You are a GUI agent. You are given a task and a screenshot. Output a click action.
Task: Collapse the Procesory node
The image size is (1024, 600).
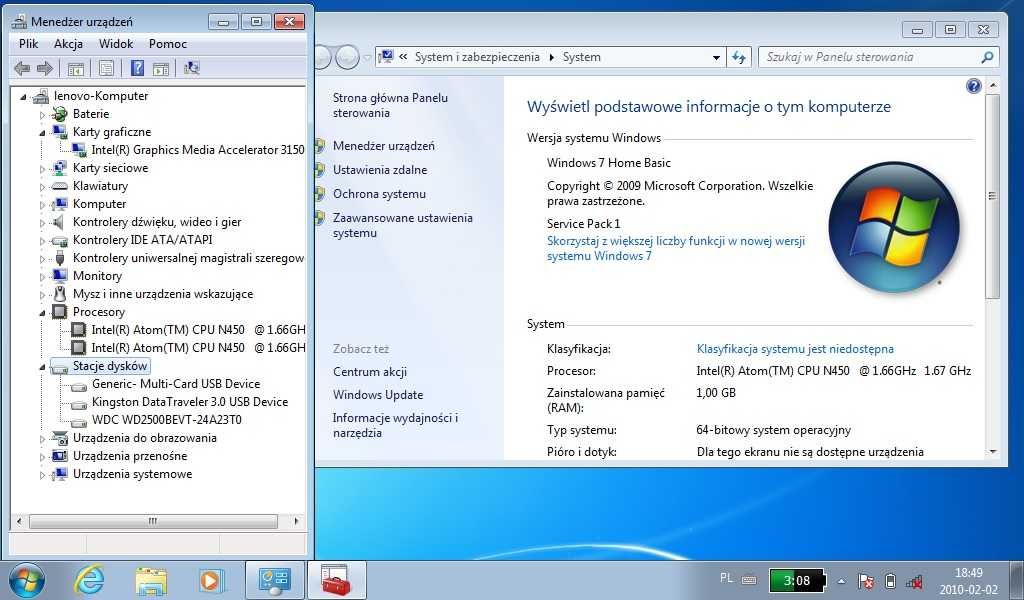[42, 313]
